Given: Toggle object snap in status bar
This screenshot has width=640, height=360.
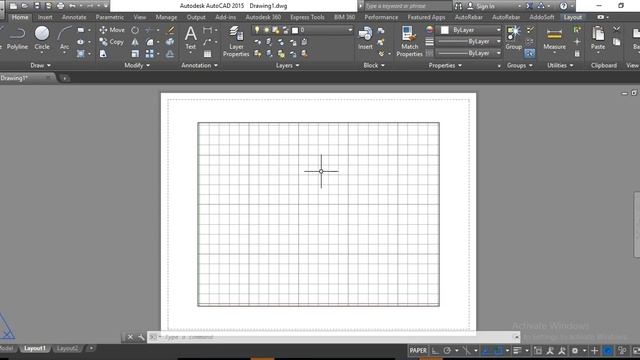Looking at the screenshot, I should [498, 351].
